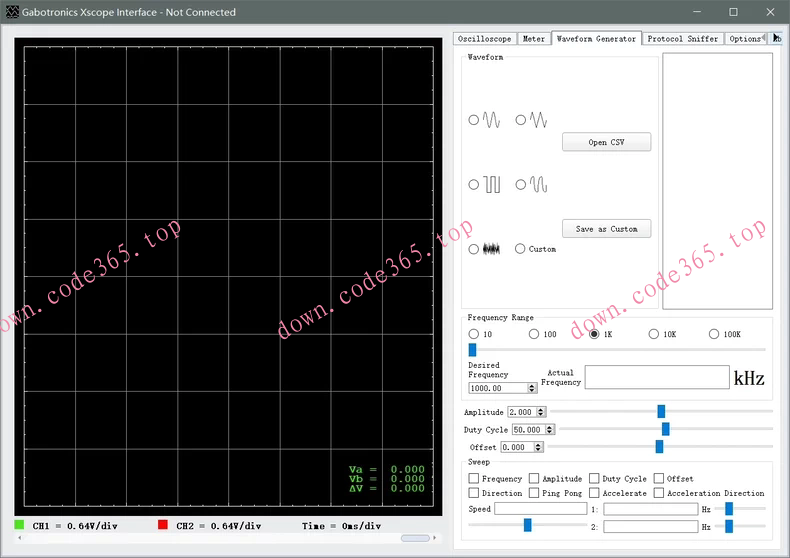
Task: Select the square waveform icon
Action: coord(490,185)
